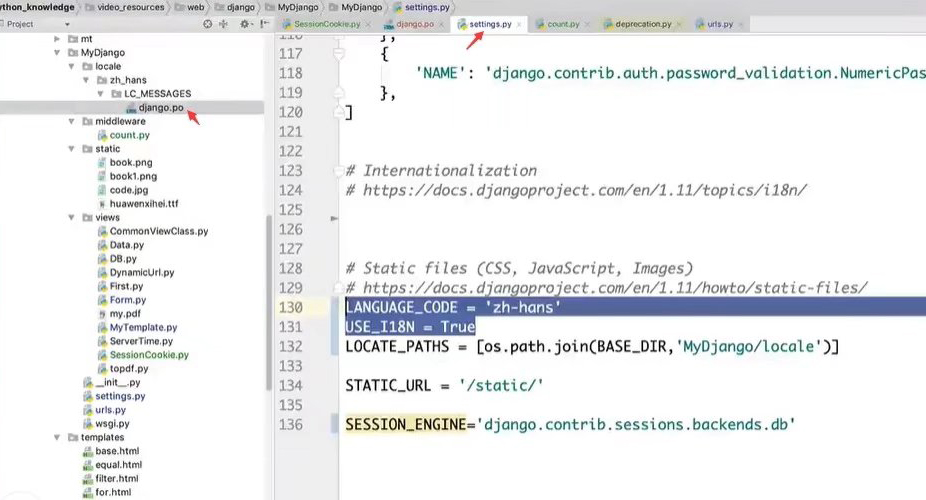Click the SESSION_ENGINE line in editor
This screenshot has height=500, width=926.
(570, 424)
